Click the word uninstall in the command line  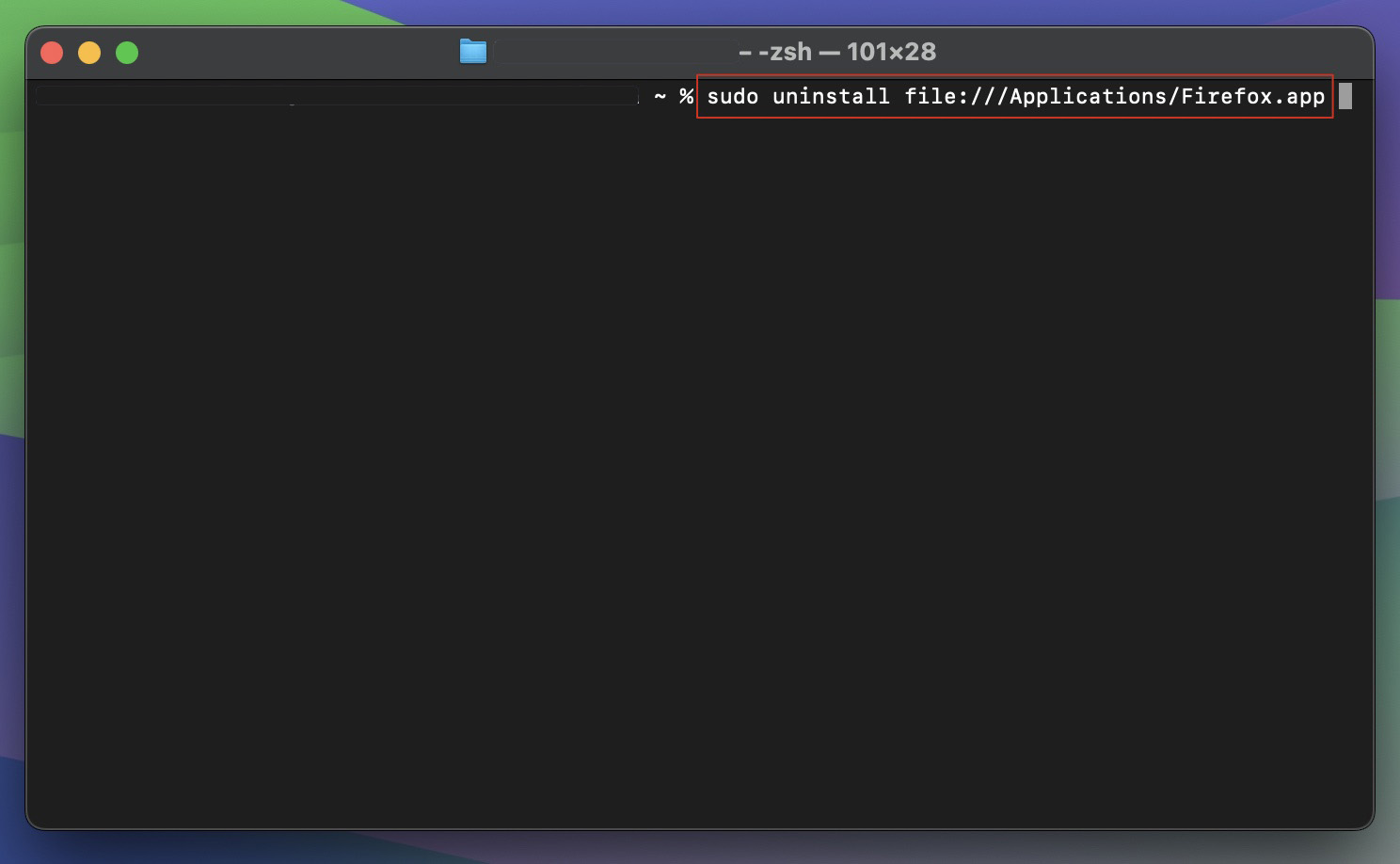(832, 96)
